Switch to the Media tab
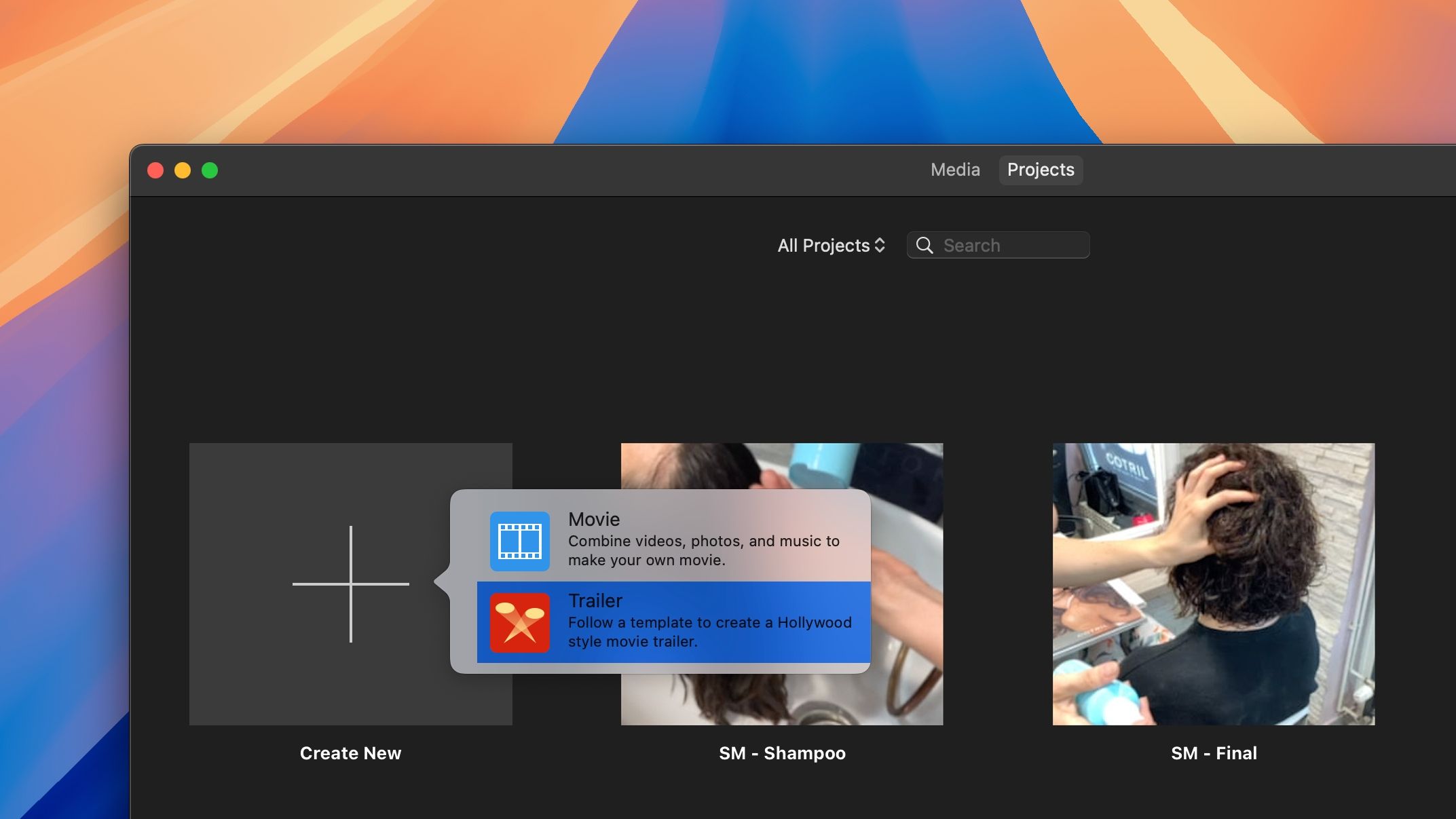The image size is (1456, 819). point(955,170)
